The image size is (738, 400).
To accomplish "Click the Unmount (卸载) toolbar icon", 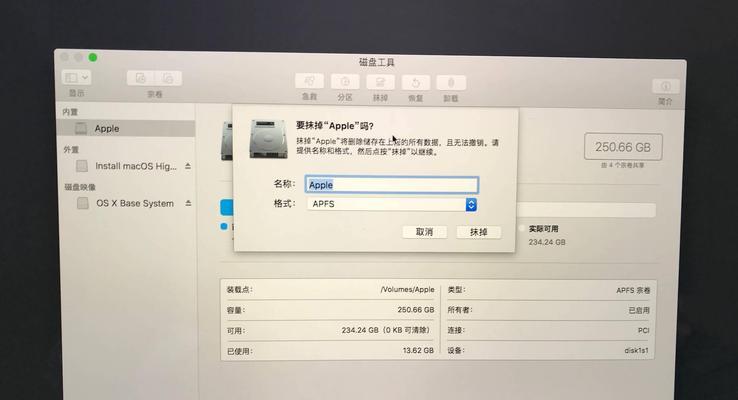I will click(451, 83).
